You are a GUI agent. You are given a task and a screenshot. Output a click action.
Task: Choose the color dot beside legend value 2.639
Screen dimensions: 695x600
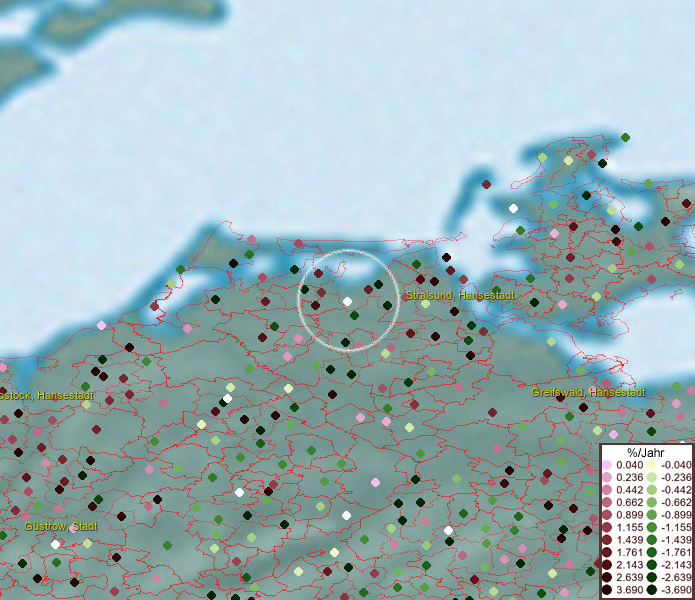[607, 577]
